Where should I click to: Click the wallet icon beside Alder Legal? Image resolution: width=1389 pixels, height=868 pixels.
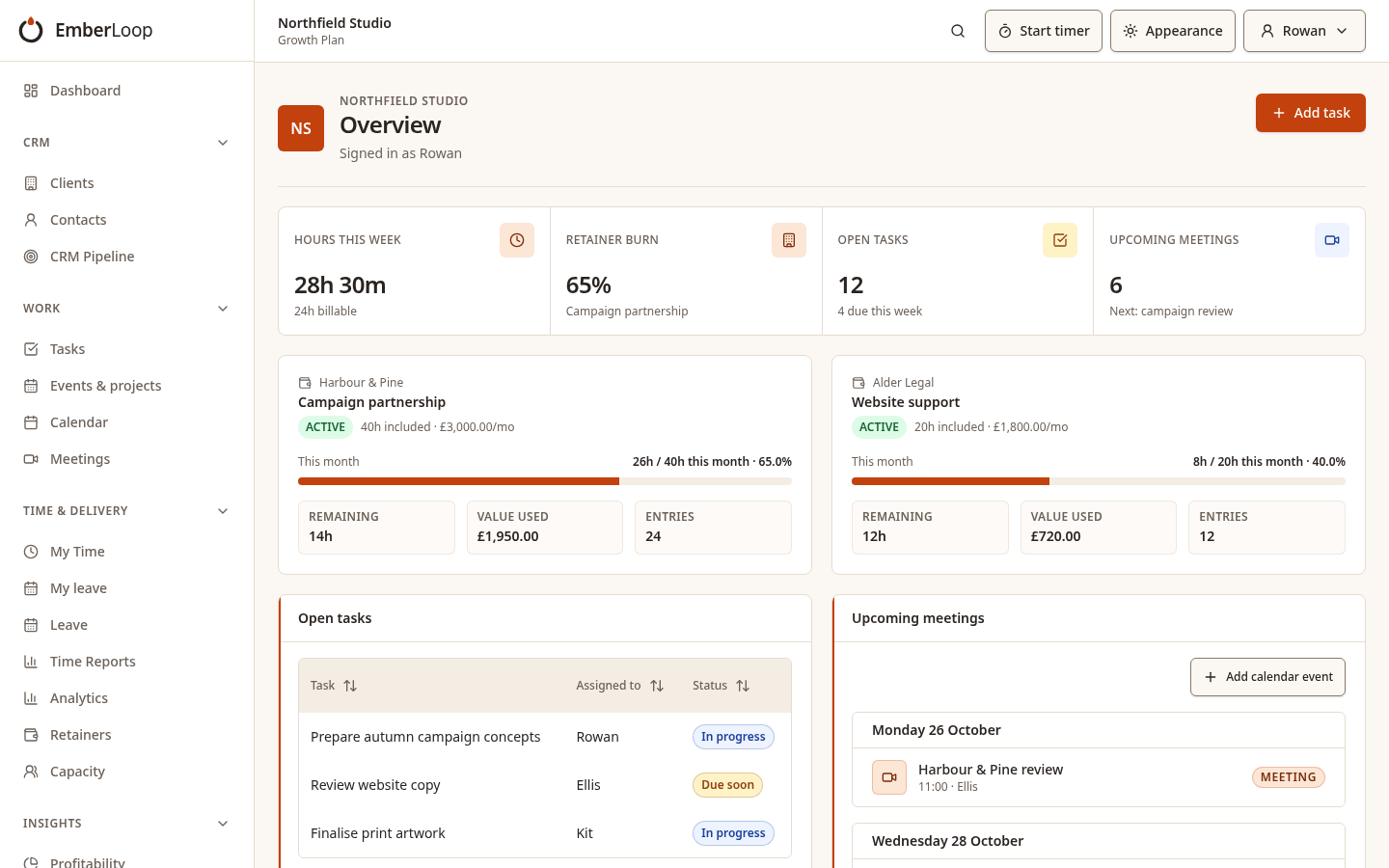(858, 383)
